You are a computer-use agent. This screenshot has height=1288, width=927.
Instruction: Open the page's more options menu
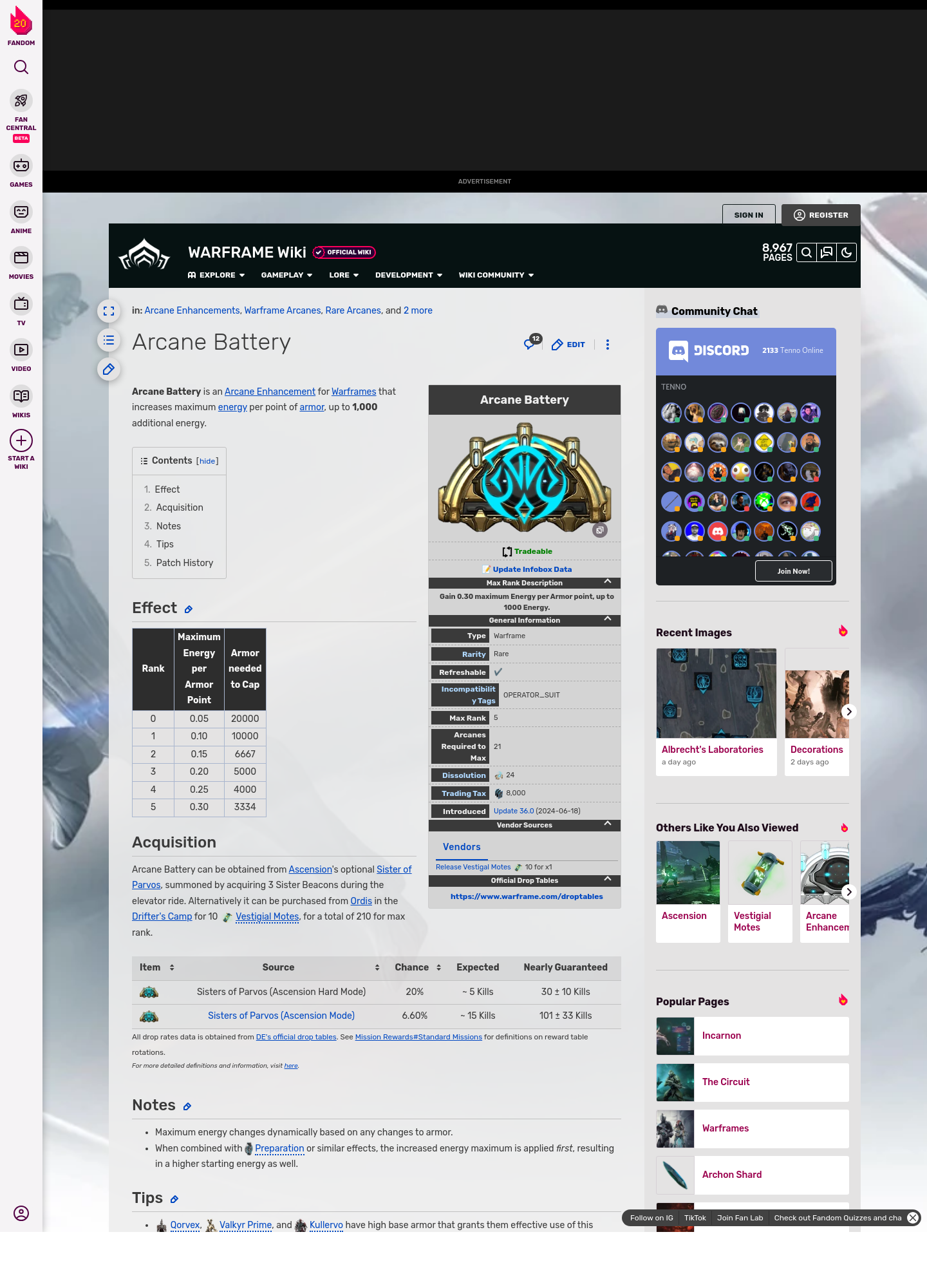point(608,345)
